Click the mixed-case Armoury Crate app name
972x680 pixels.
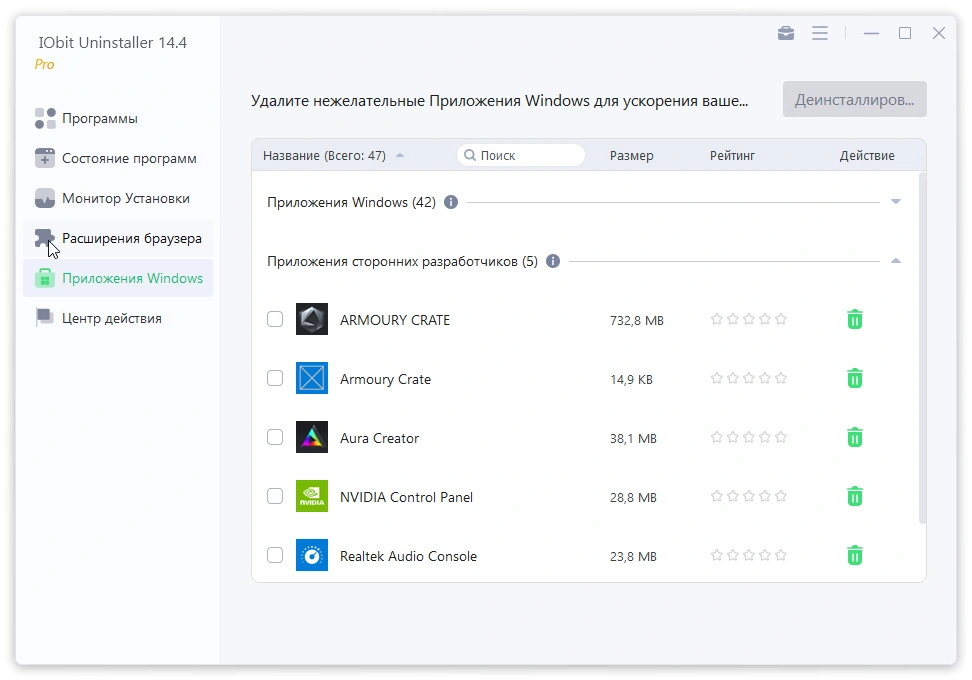click(385, 379)
